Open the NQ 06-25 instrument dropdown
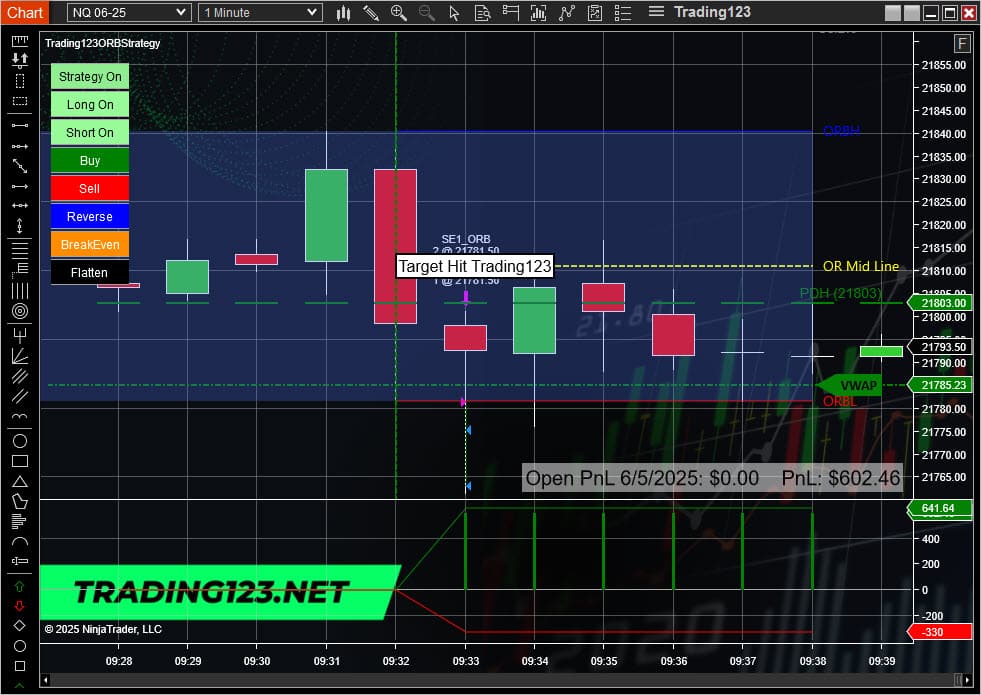 pyautogui.click(x=128, y=13)
